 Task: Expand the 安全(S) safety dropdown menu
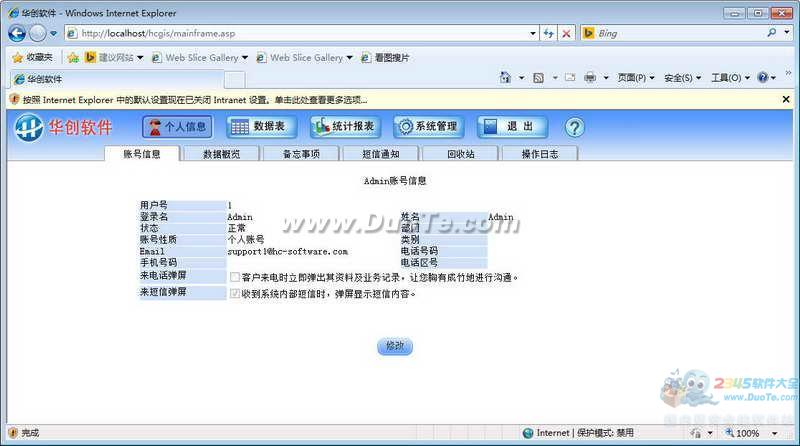click(x=682, y=78)
